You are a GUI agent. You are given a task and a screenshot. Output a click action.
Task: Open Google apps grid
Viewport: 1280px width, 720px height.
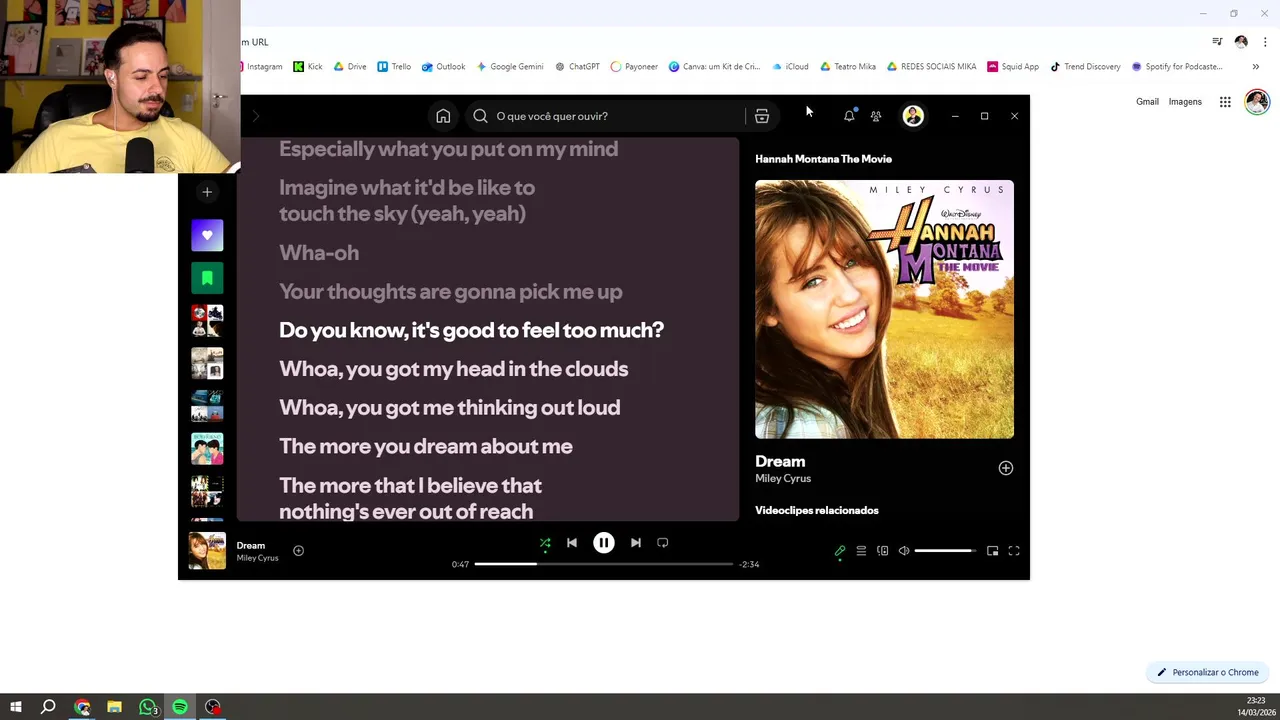point(1225,102)
